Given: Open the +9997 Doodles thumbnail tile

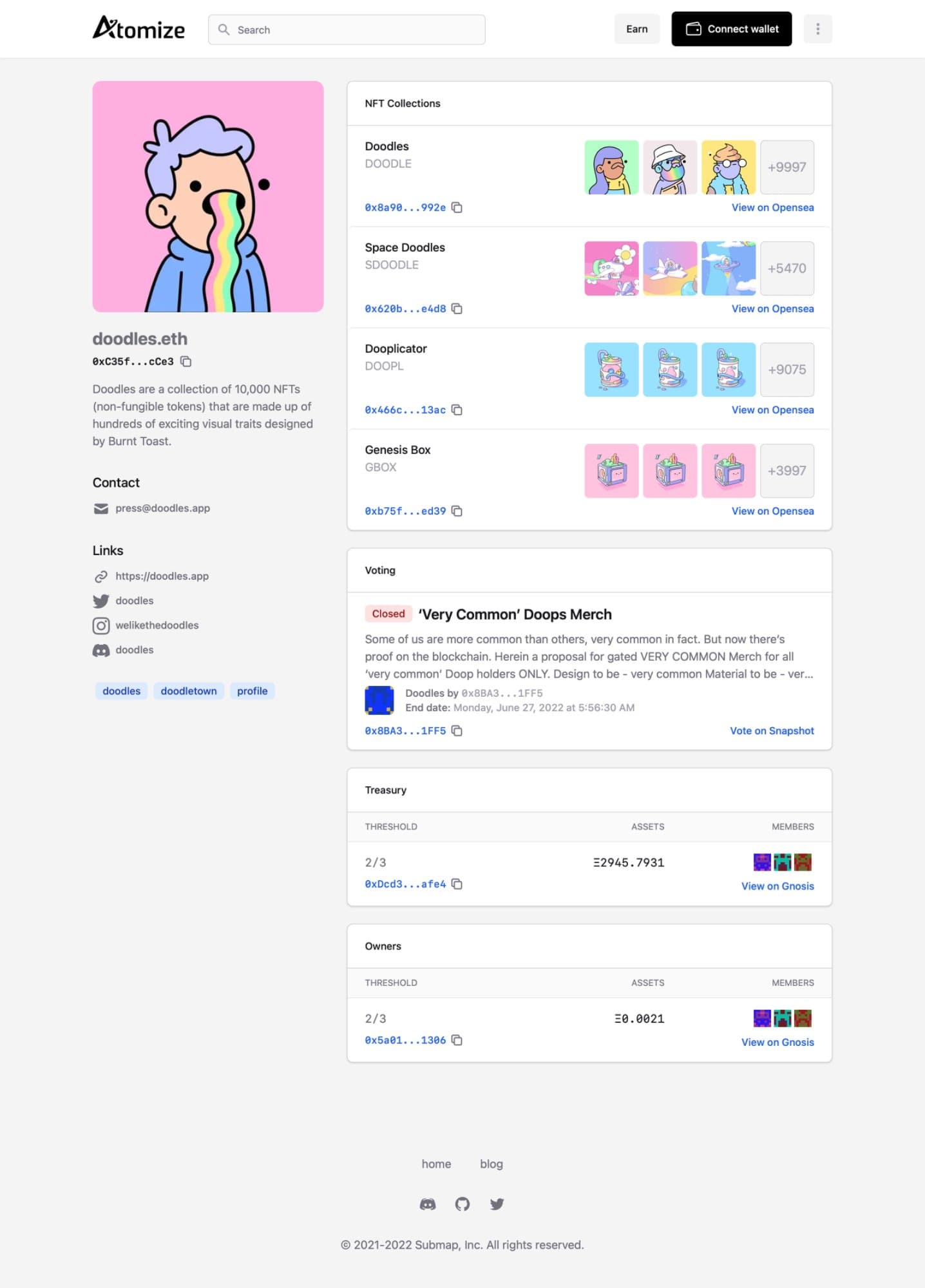Looking at the screenshot, I should coord(787,167).
